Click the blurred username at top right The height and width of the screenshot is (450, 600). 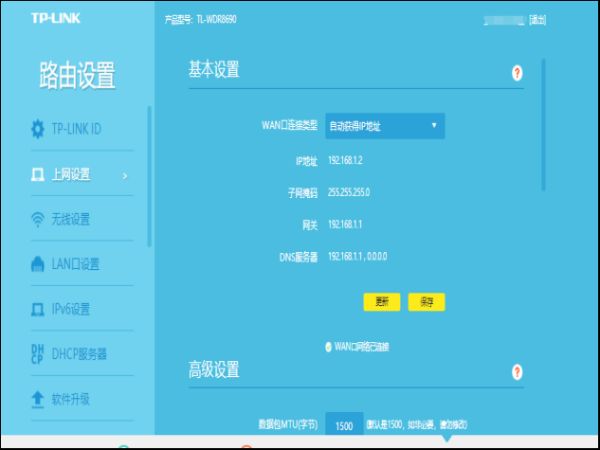click(504, 21)
